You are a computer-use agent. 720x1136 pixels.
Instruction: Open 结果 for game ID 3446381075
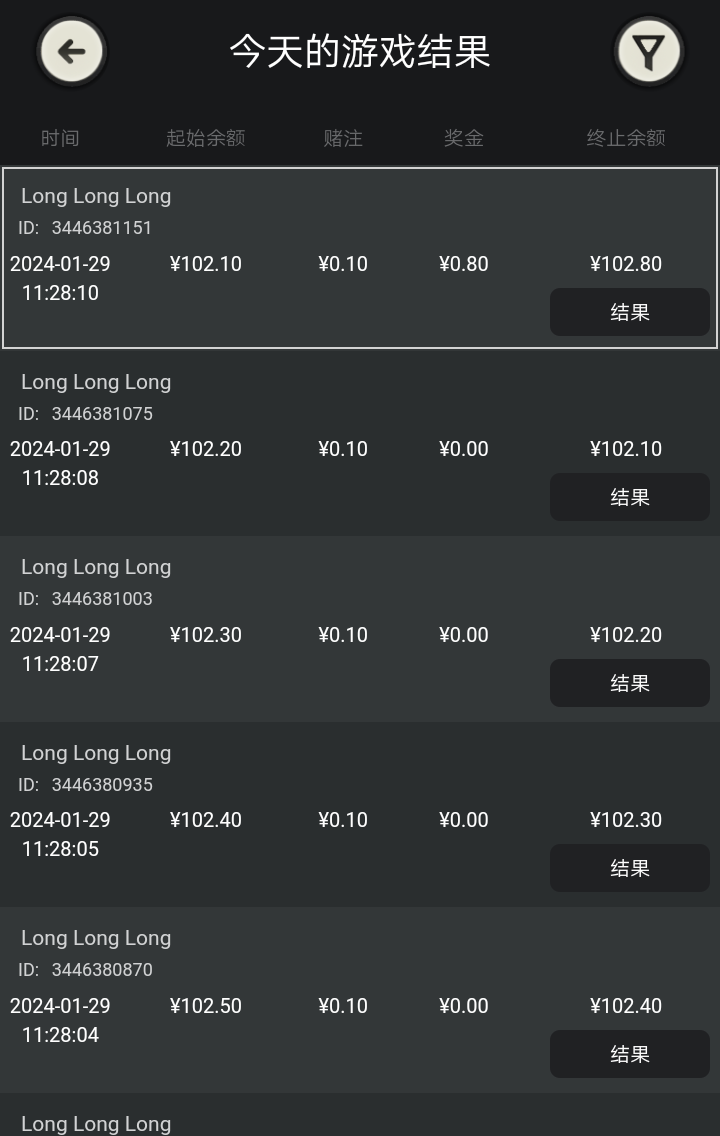[x=629, y=497]
